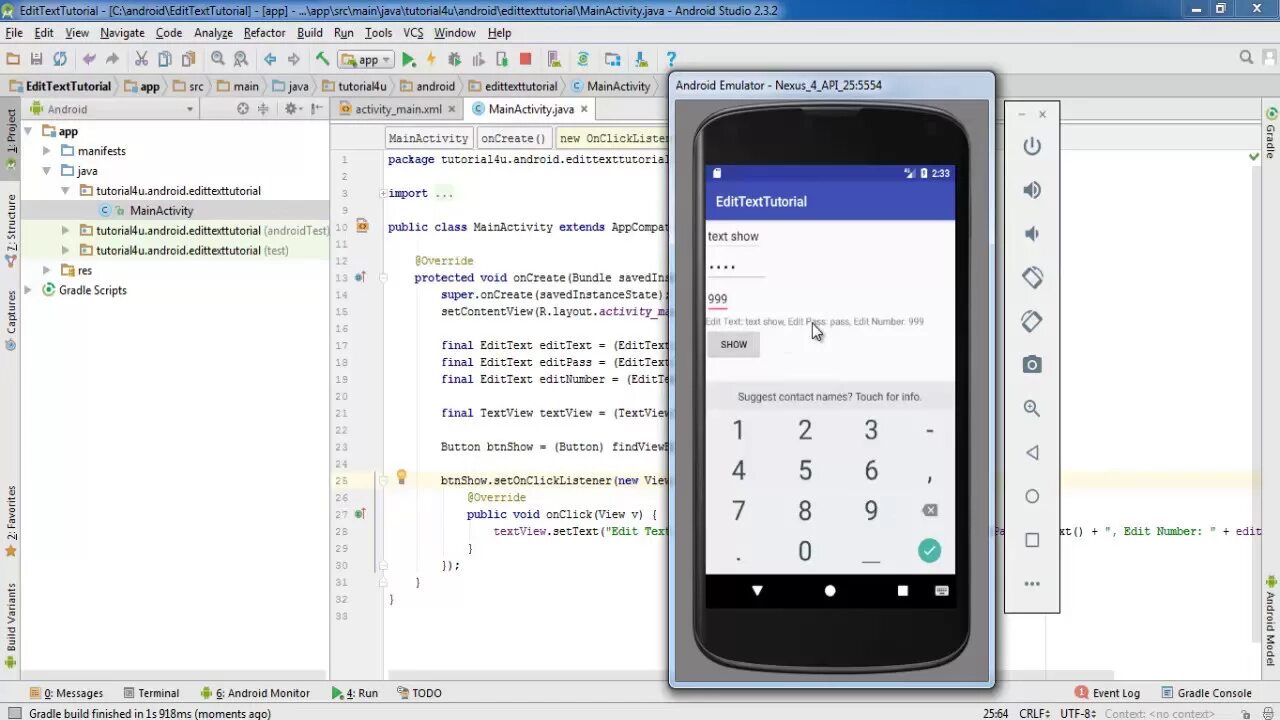Click the Apply Changes lightning icon
This screenshot has width=1280, height=720.
tap(431, 59)
